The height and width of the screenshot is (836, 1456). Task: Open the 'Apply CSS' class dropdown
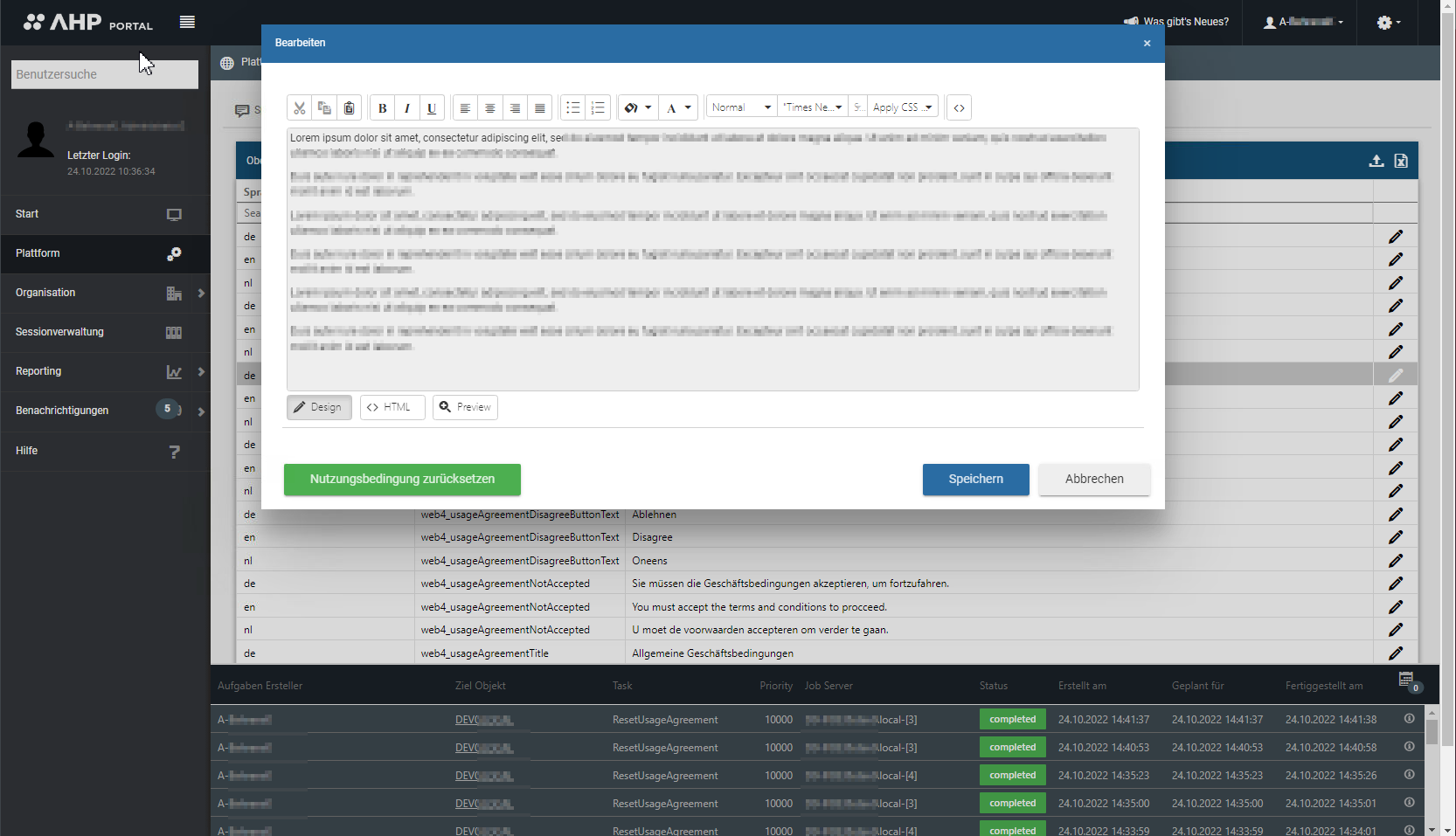pyautogui.click(x=903, y=107)
